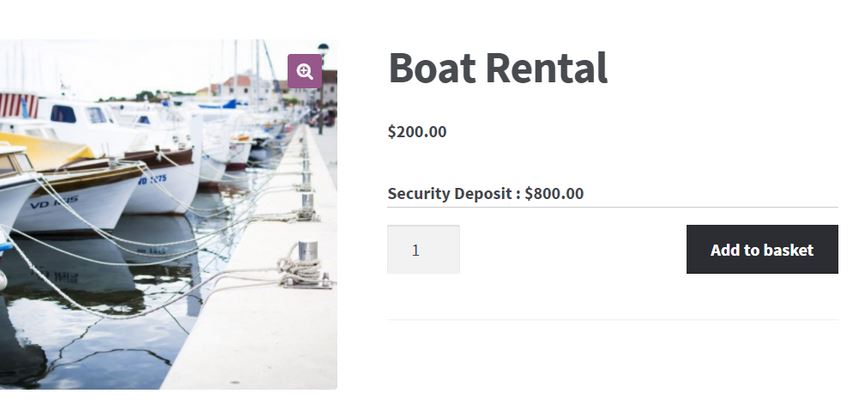Click the divider line under Security Deposit

[x=612, y=207]
